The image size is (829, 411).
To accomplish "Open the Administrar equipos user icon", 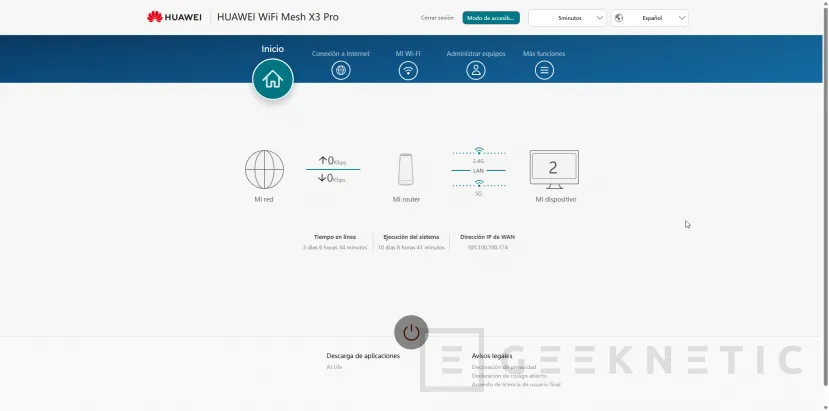I will [476, 70].
